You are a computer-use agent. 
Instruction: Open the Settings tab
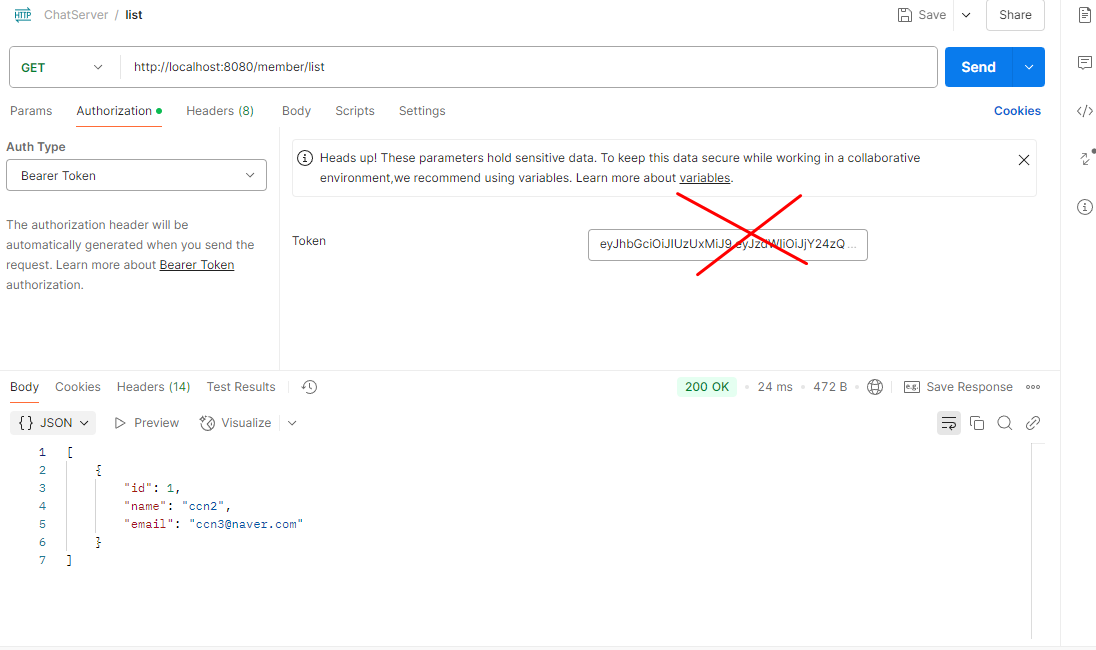click(x=422, y=111)
